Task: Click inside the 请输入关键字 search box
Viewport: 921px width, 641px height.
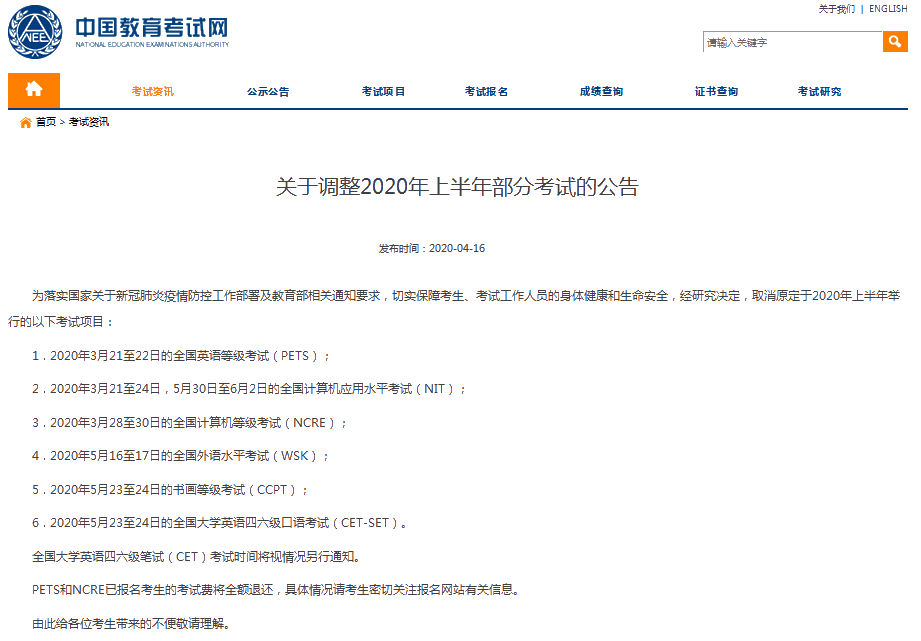Action: click(x=790, y=41)
